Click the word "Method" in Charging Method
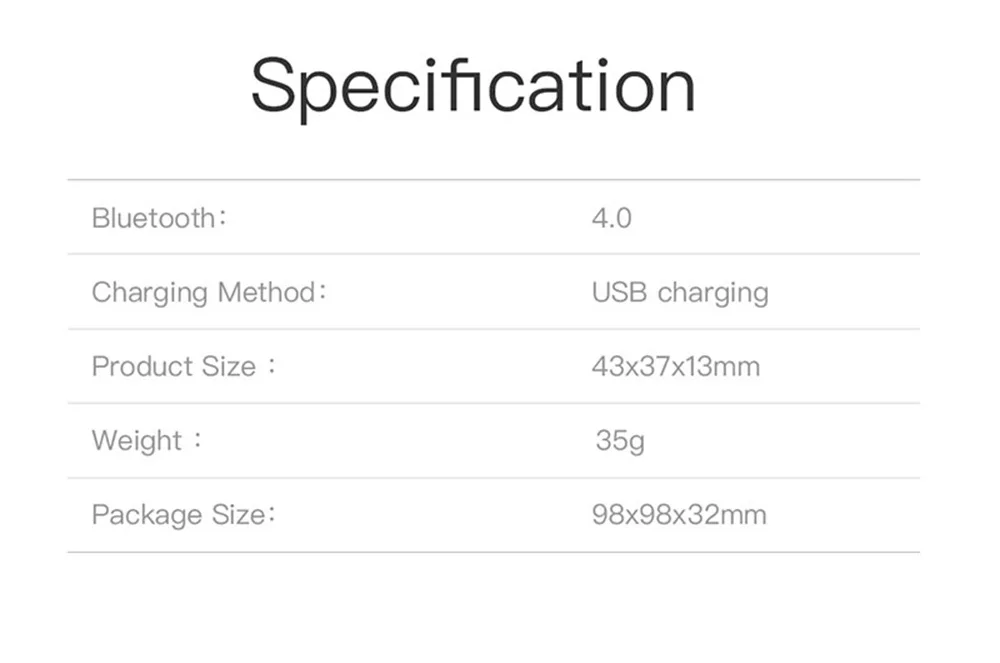The width and height of the screenshot is (1000, 663). click(x=266, y=293)
